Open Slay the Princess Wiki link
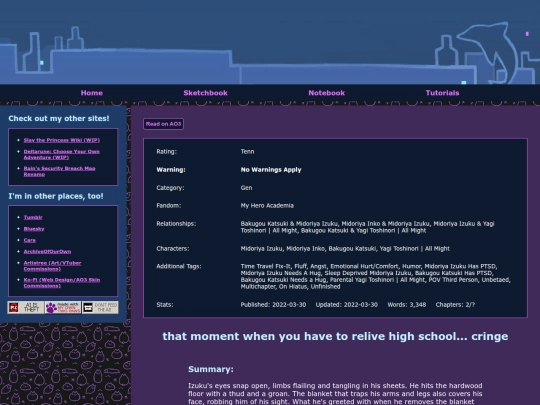The image size is (540, 405). (x=62, y=140)
